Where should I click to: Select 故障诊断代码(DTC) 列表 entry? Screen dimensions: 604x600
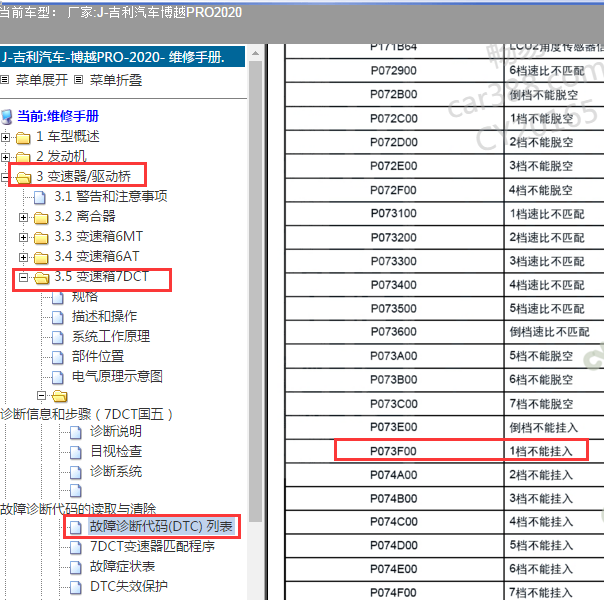[x=161, y=526]
